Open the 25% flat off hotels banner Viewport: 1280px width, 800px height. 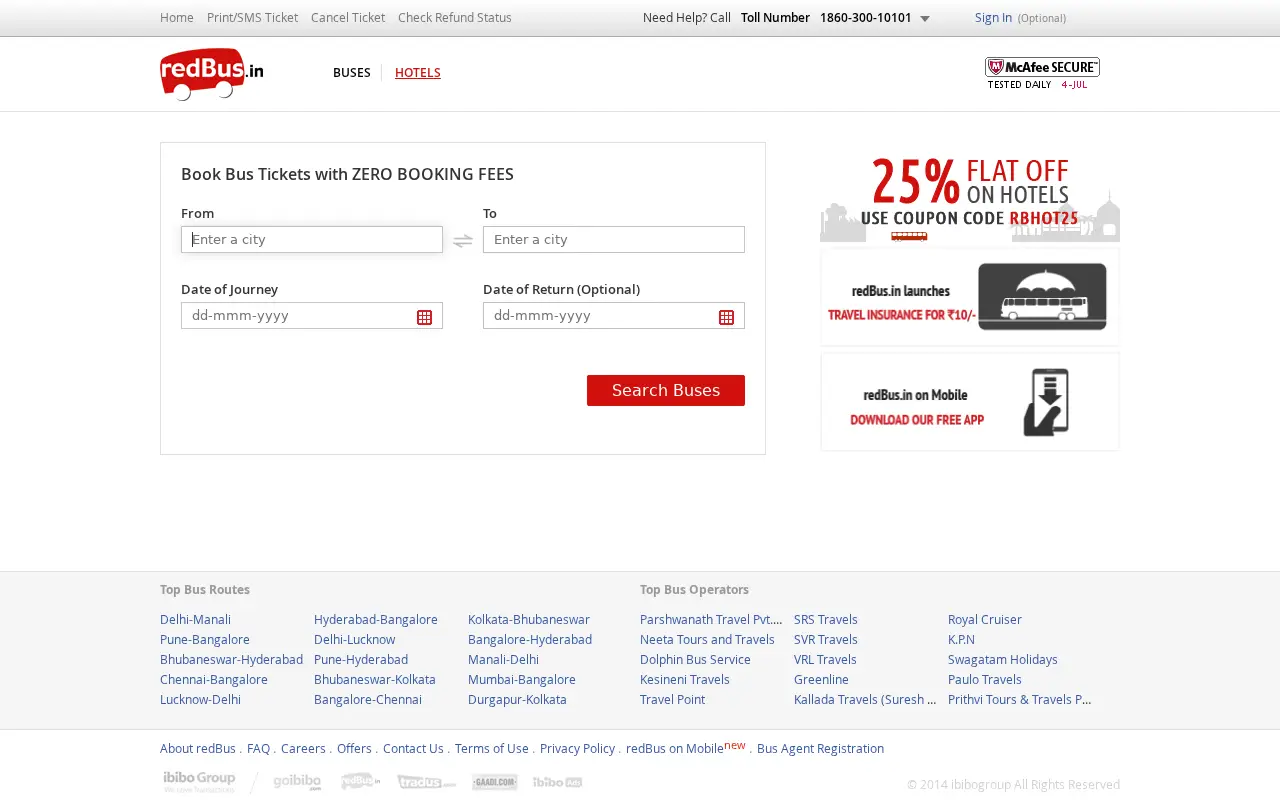[x=970, y=197]
